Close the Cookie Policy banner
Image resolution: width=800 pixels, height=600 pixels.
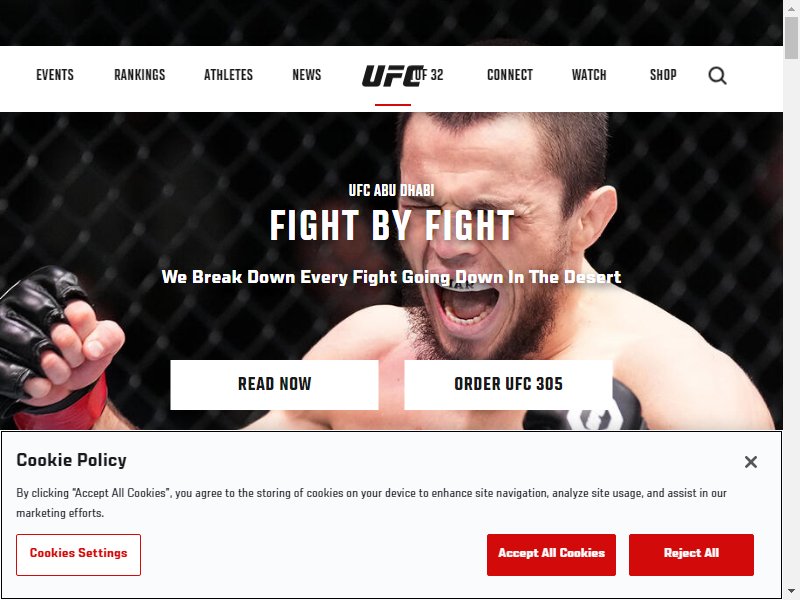[x=751, y=462]
